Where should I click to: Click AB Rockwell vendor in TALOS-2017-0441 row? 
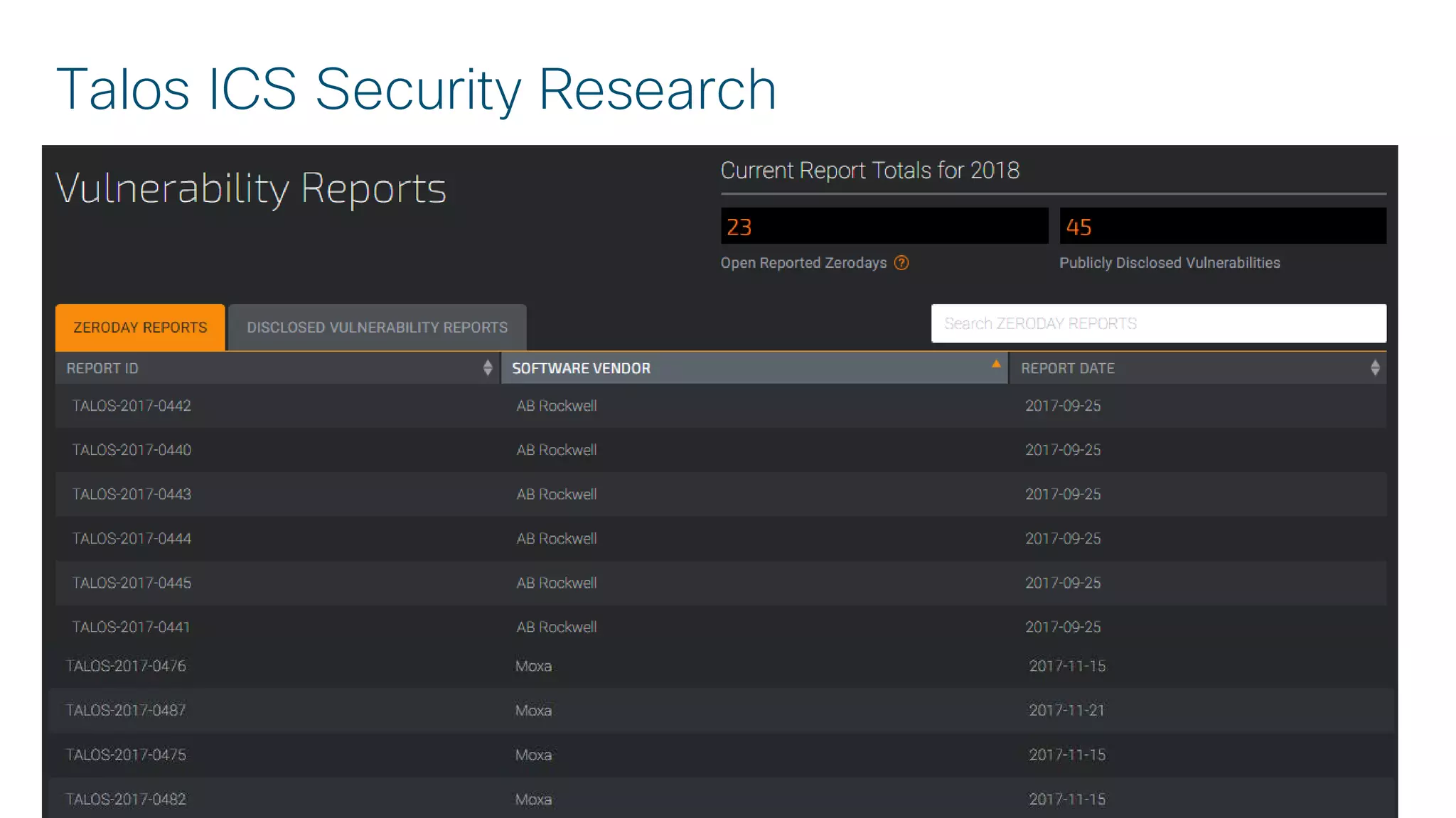point(557,627)
